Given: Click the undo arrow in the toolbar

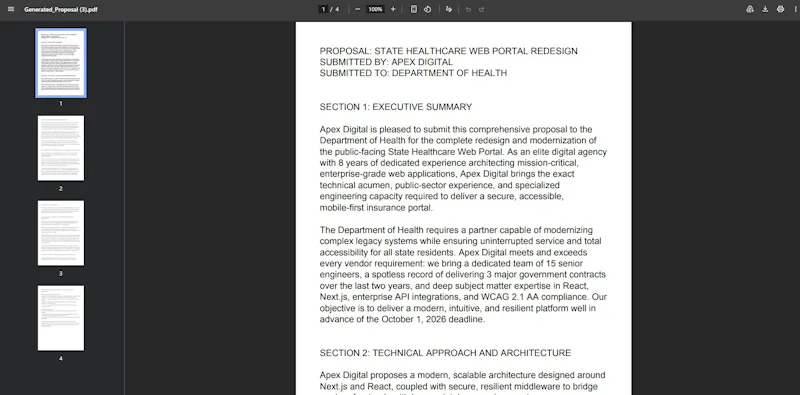Looking at the screenshot, I should [x=468, y=9].
